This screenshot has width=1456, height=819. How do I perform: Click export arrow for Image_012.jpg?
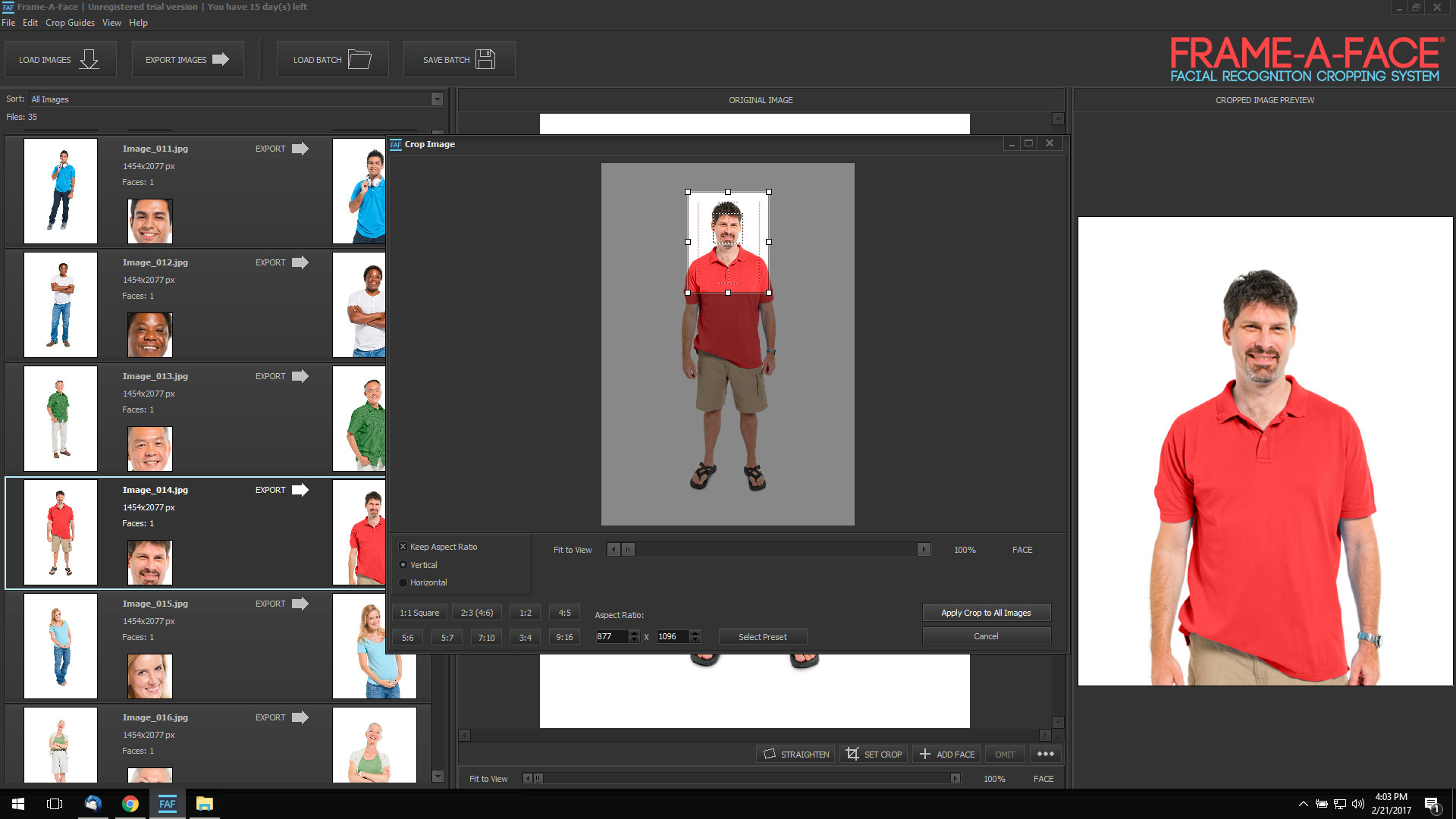tap(300, 262)
